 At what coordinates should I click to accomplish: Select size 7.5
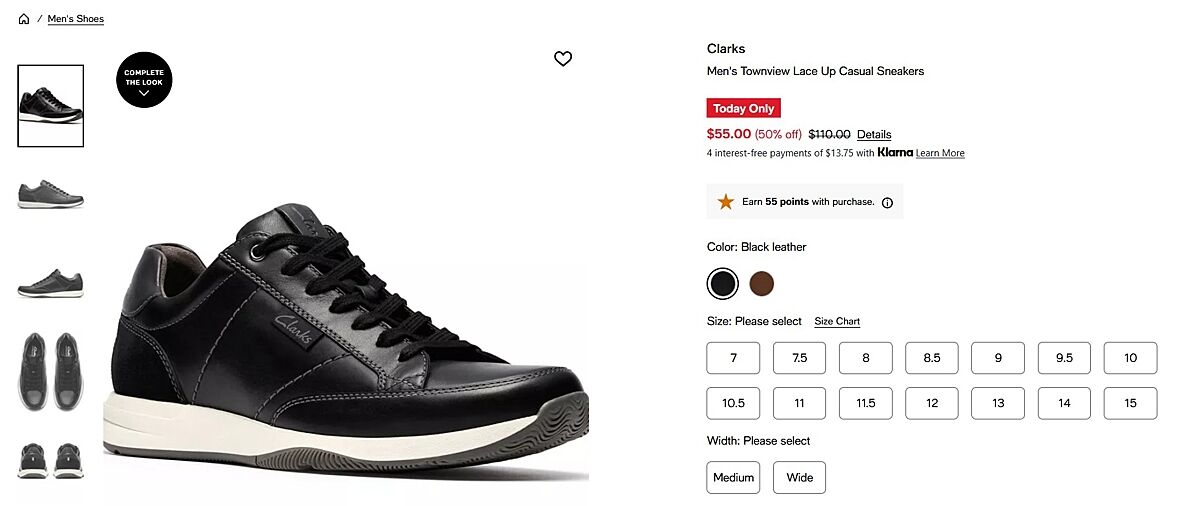(x=799, y=358)
